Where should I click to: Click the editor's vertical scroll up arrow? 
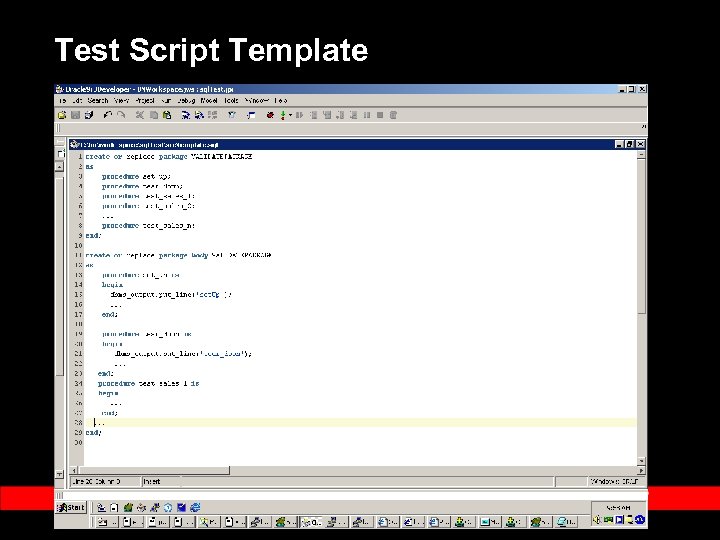[641, 155]
